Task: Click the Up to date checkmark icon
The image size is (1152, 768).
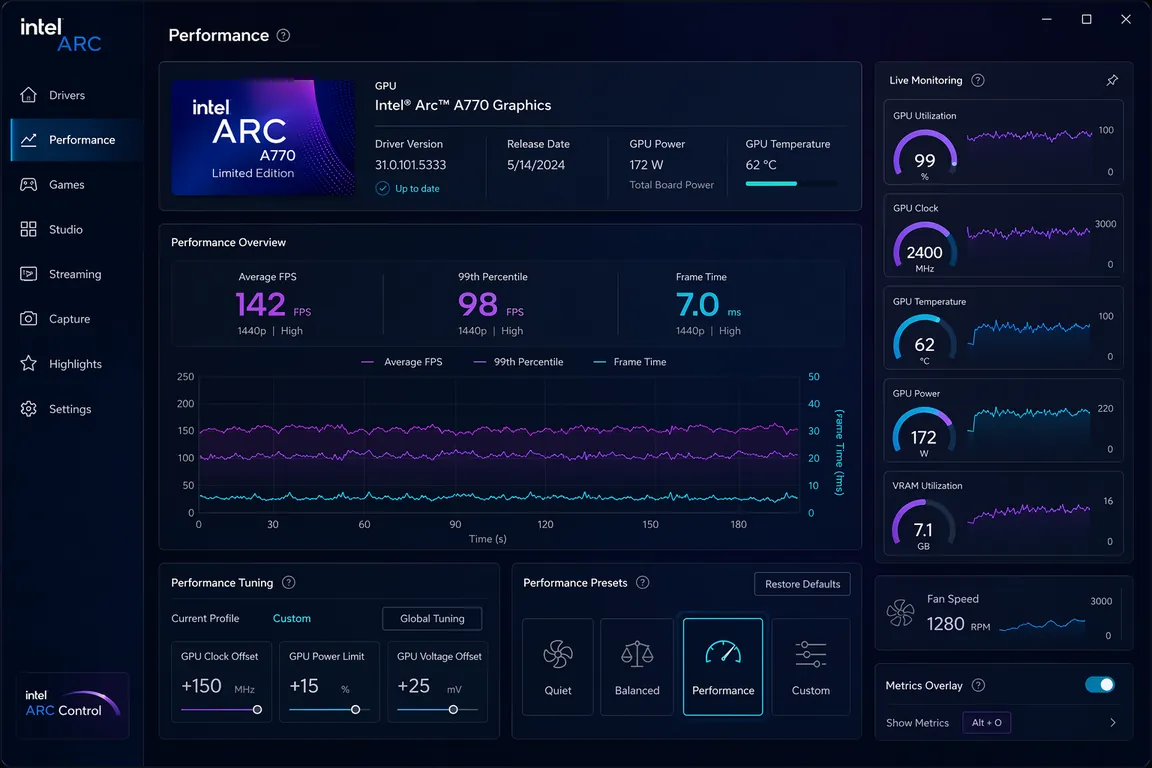Action: [x=383, y=188]
